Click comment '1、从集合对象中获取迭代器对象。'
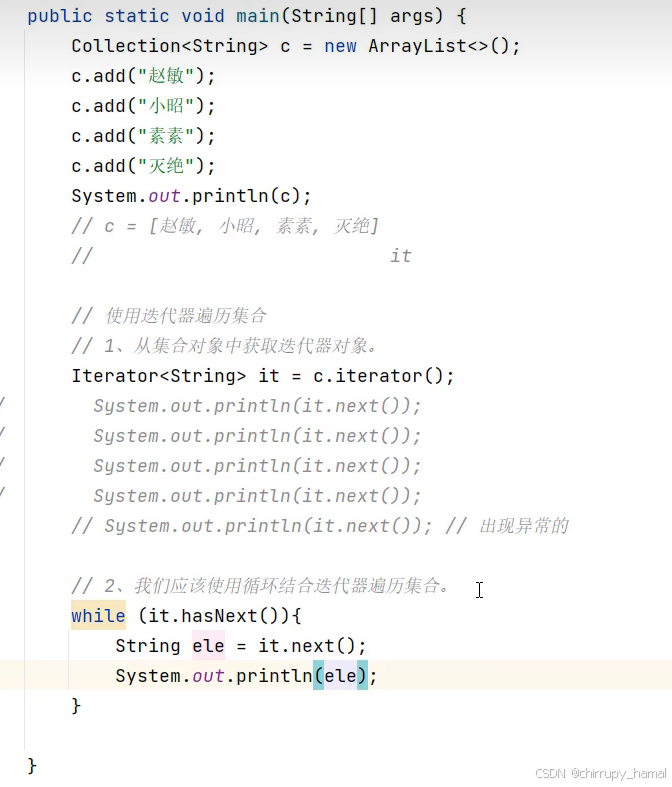Viewport: 672px width, 787px height. [241, 346]
